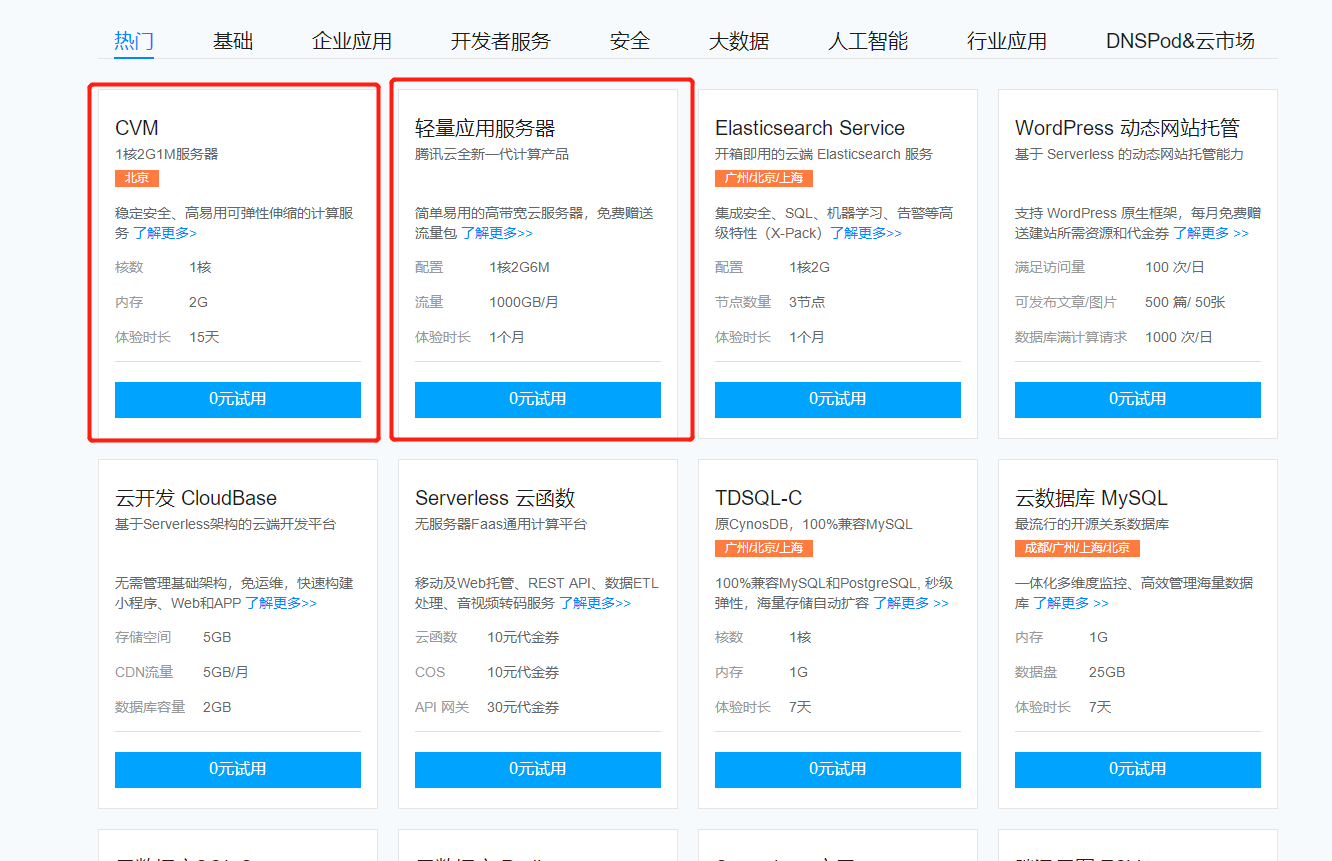This screenshot has width=1332, height=861.
Task: Click the 云数据库 MySQL title
Action: pos(1091,498)
